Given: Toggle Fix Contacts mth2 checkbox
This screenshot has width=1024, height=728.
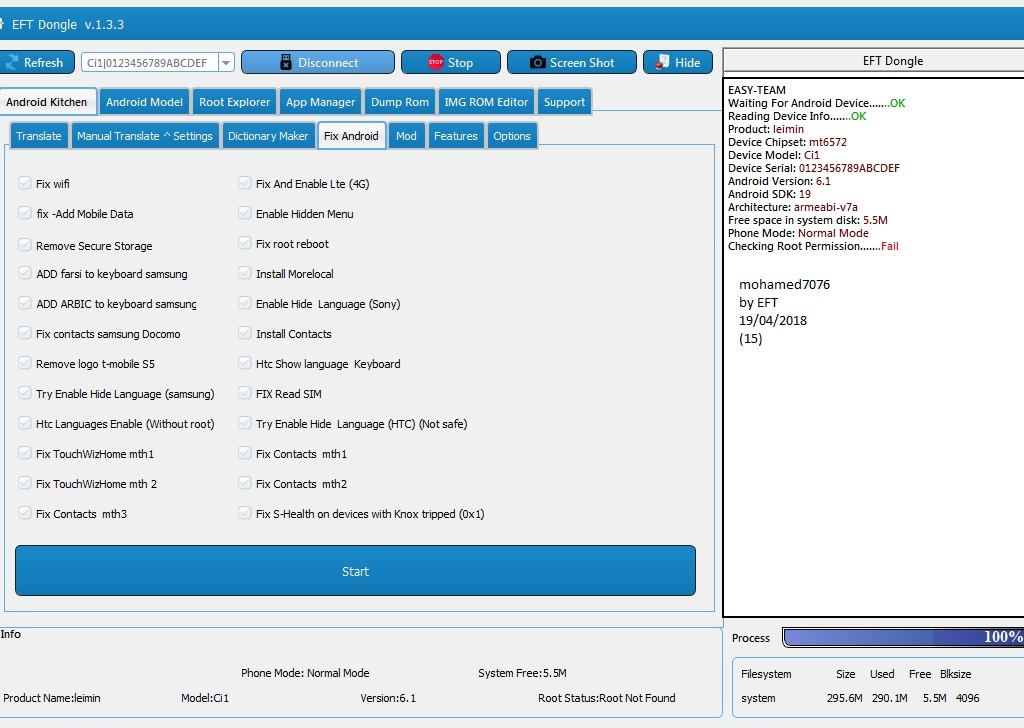Looking at the screenshot, I should point(245,483).
